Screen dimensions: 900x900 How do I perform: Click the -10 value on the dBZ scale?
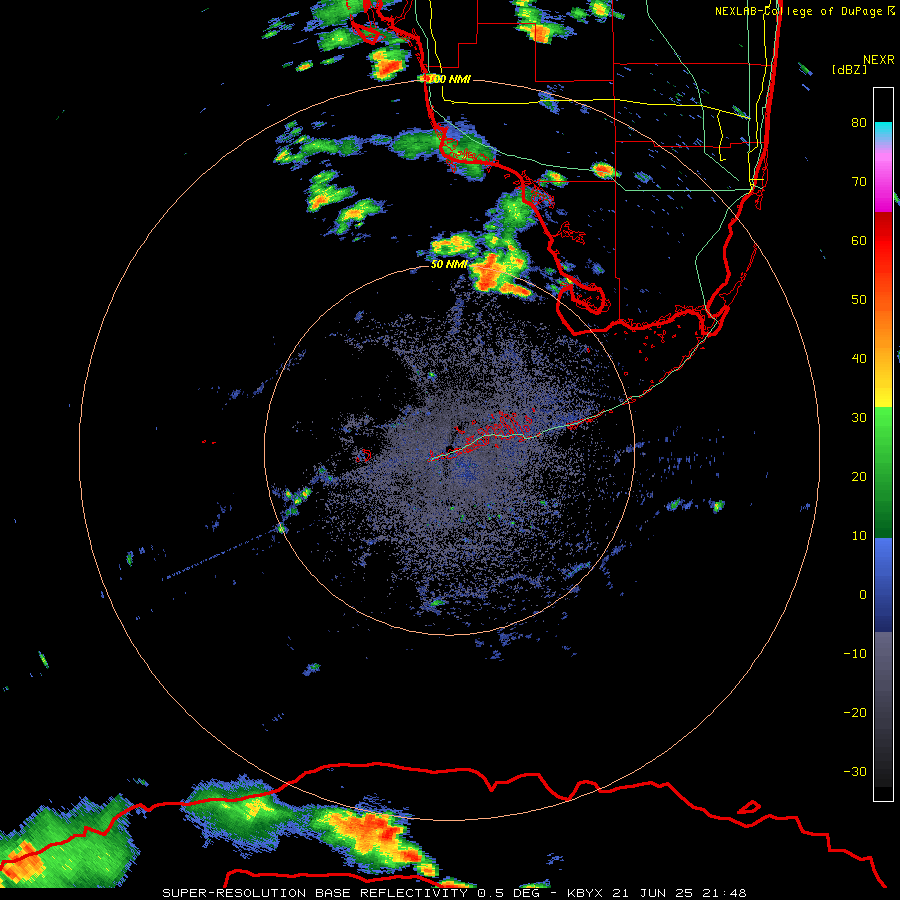tap(855, 653)
